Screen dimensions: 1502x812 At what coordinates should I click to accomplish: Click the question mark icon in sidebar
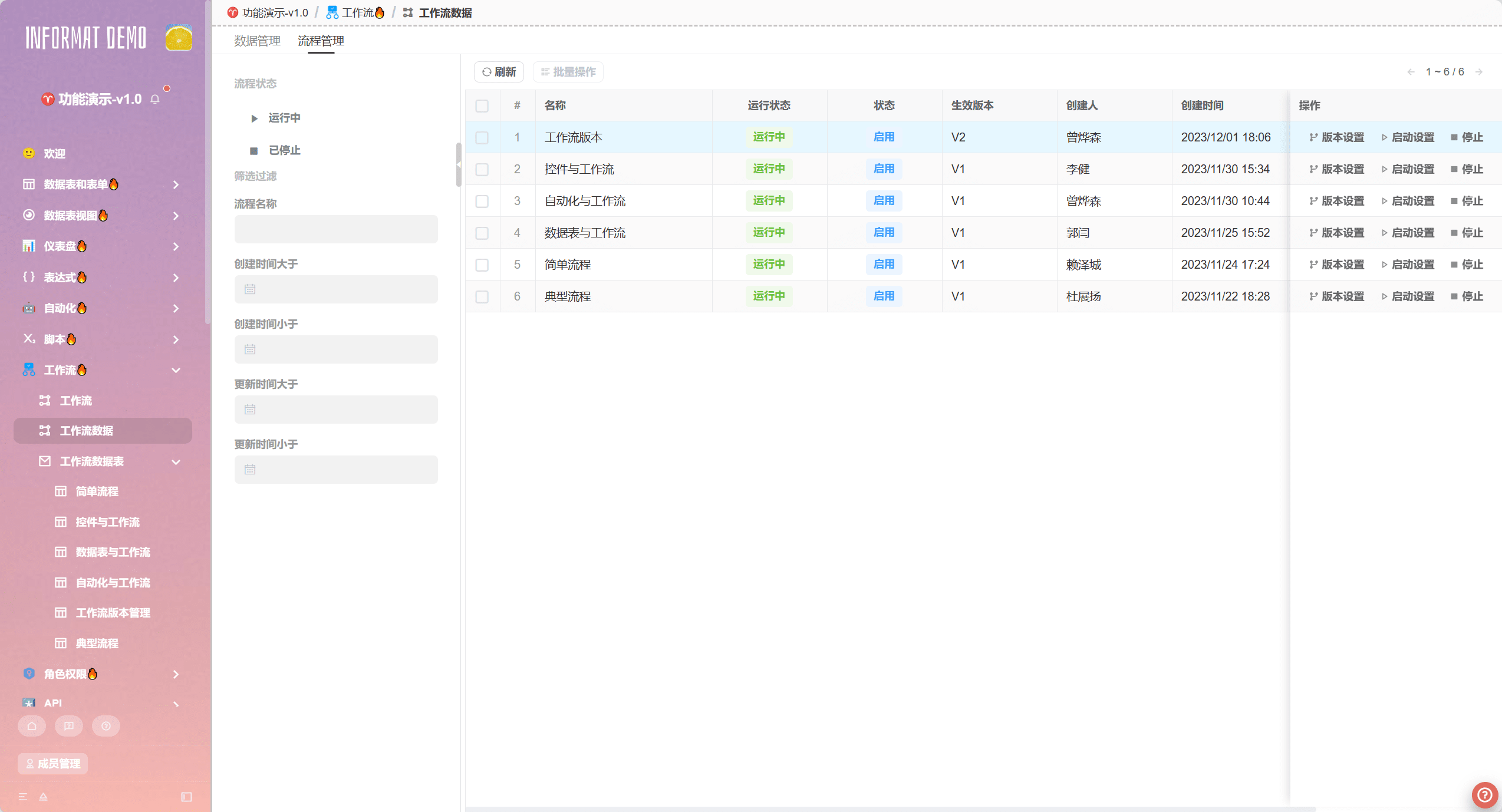(x=106, y=726)
